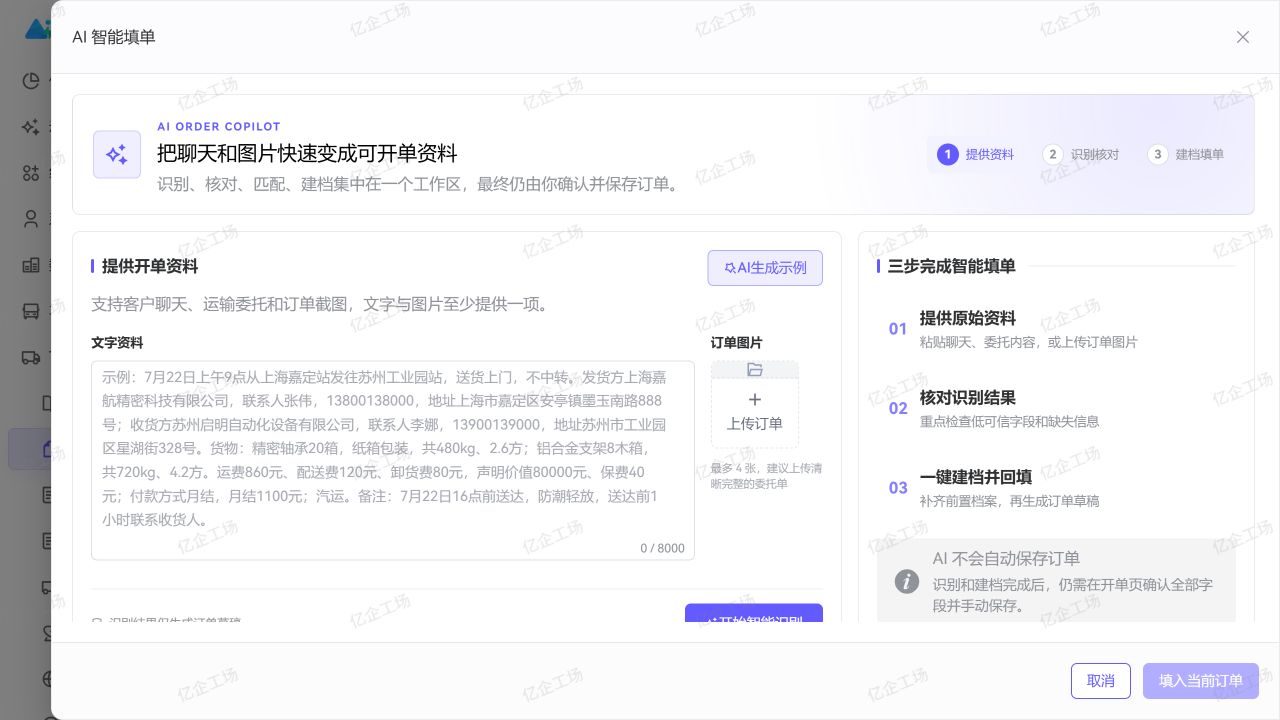Click the info icon beside AI 不会自动保存订单
The width and height of the screenshot is (1280, 720).
(907, 581)
